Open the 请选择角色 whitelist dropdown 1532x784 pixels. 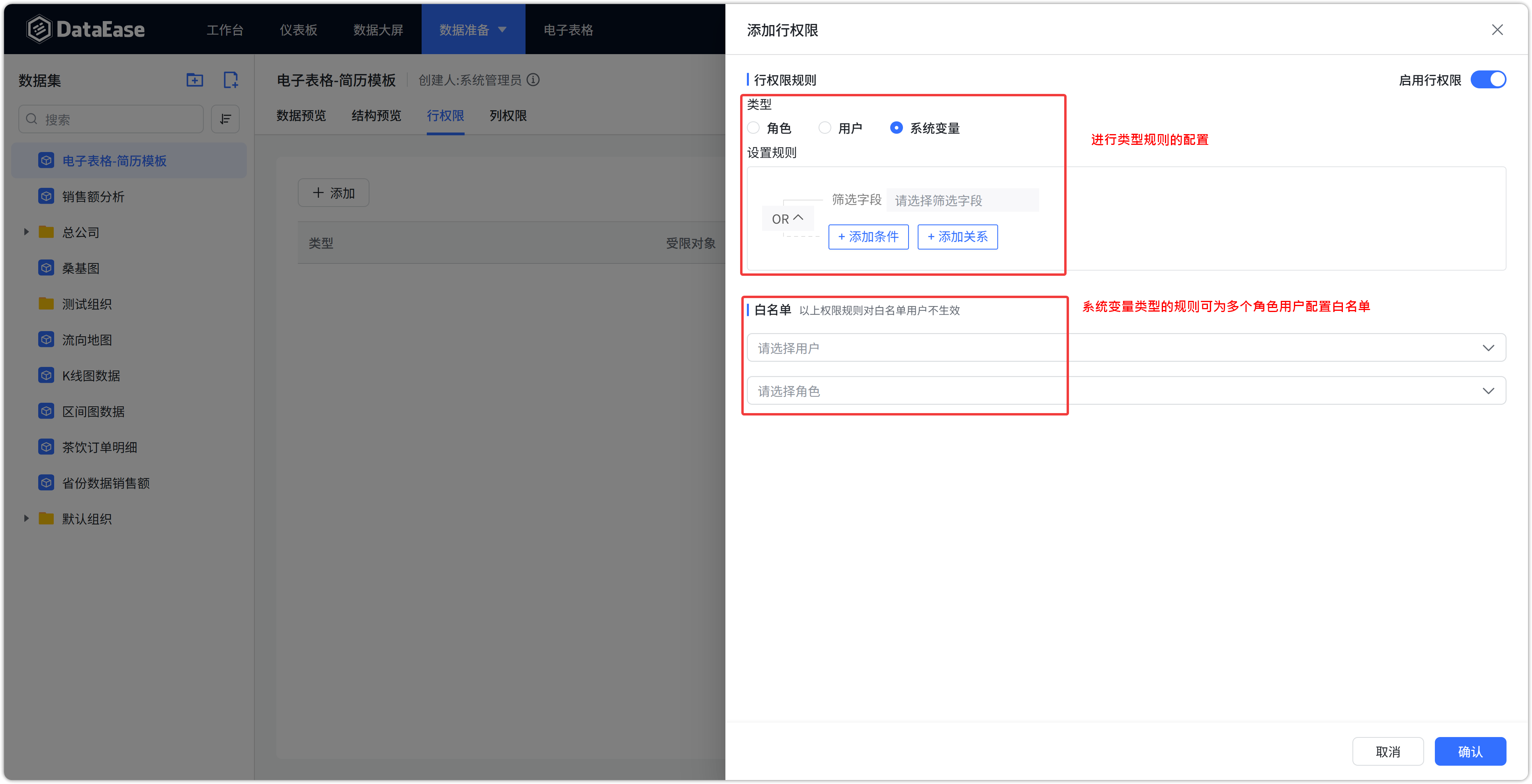[1126, 390]
